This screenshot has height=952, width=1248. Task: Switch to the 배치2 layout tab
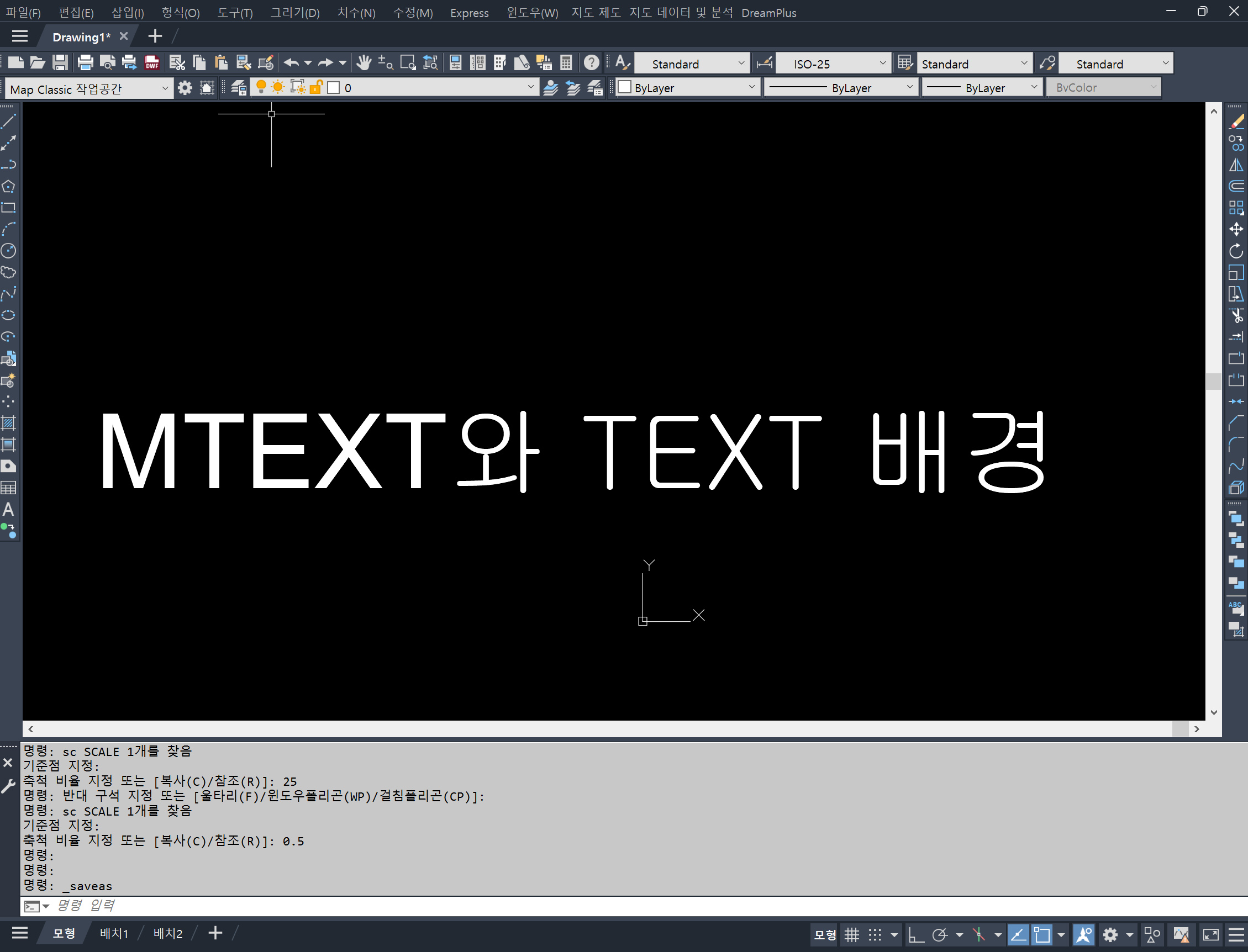coord(168,934)
